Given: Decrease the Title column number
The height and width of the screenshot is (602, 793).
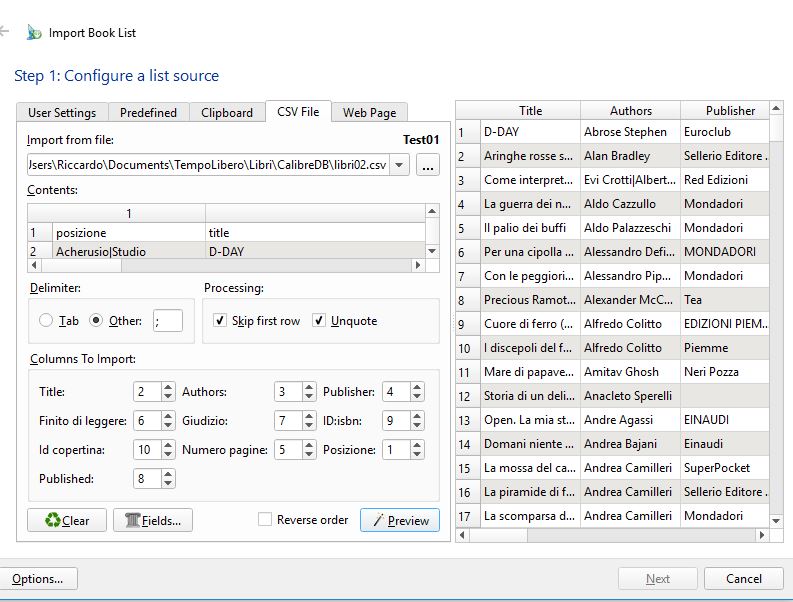Looking at the screenshot, I should click(x=168, y=397).
